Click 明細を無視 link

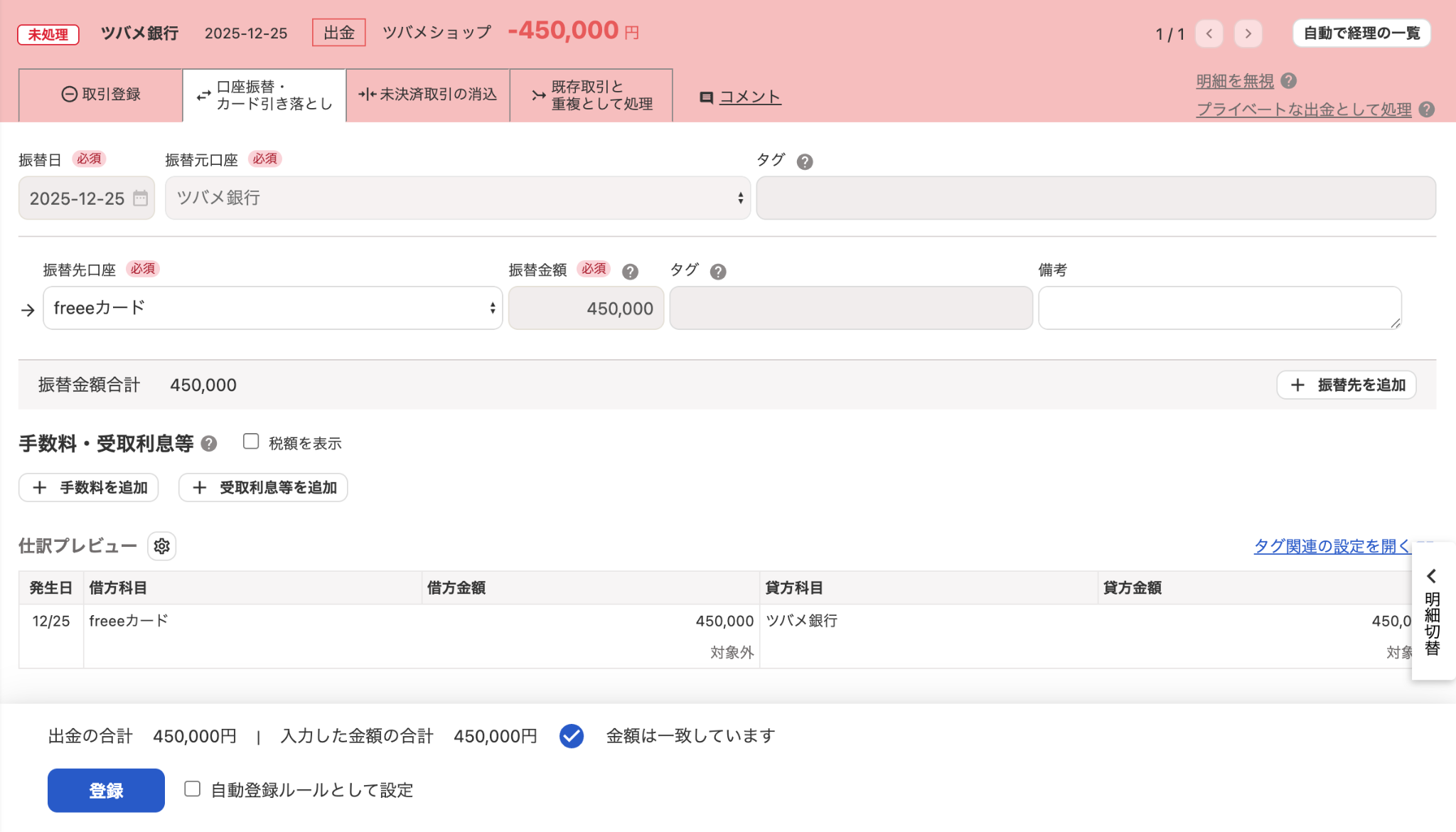tap(1235, 81)
